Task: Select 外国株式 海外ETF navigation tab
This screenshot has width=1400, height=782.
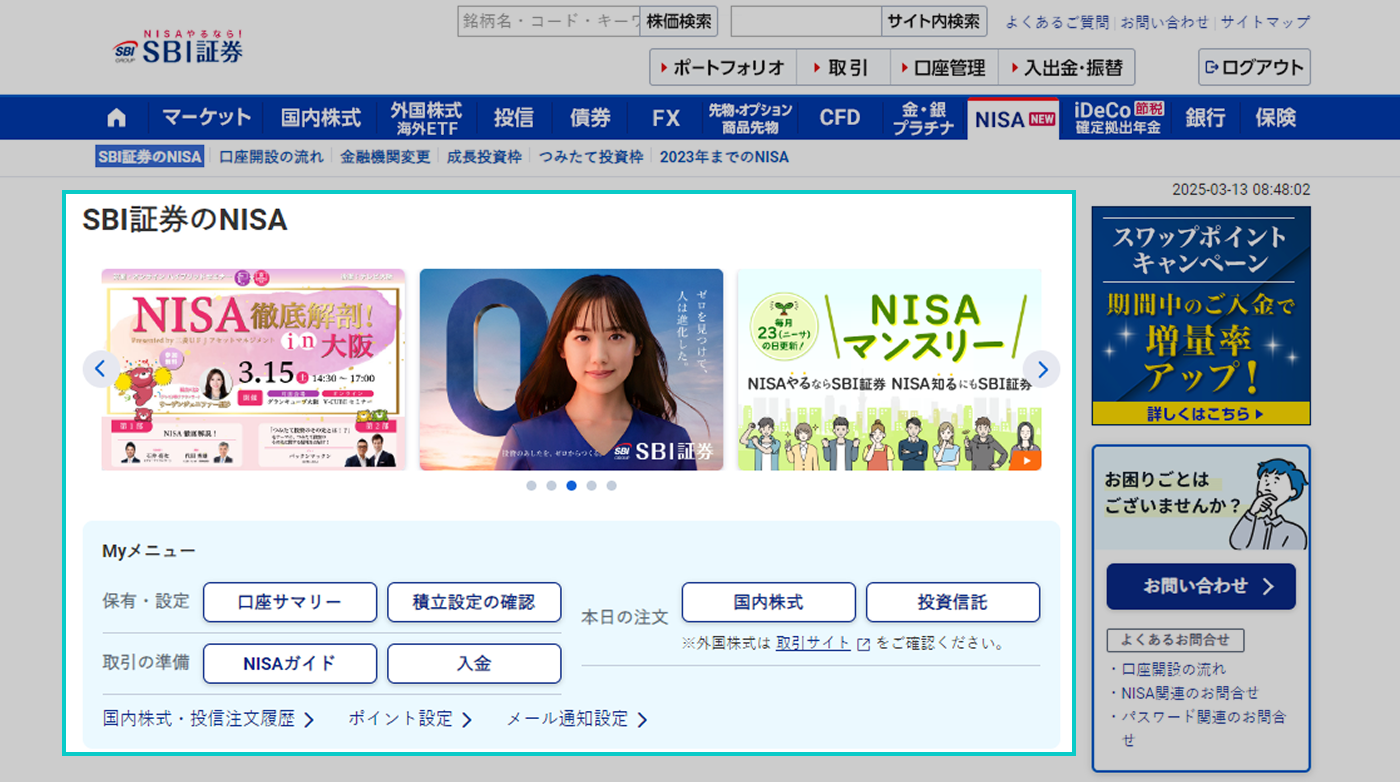Action: tap(428, 118)
